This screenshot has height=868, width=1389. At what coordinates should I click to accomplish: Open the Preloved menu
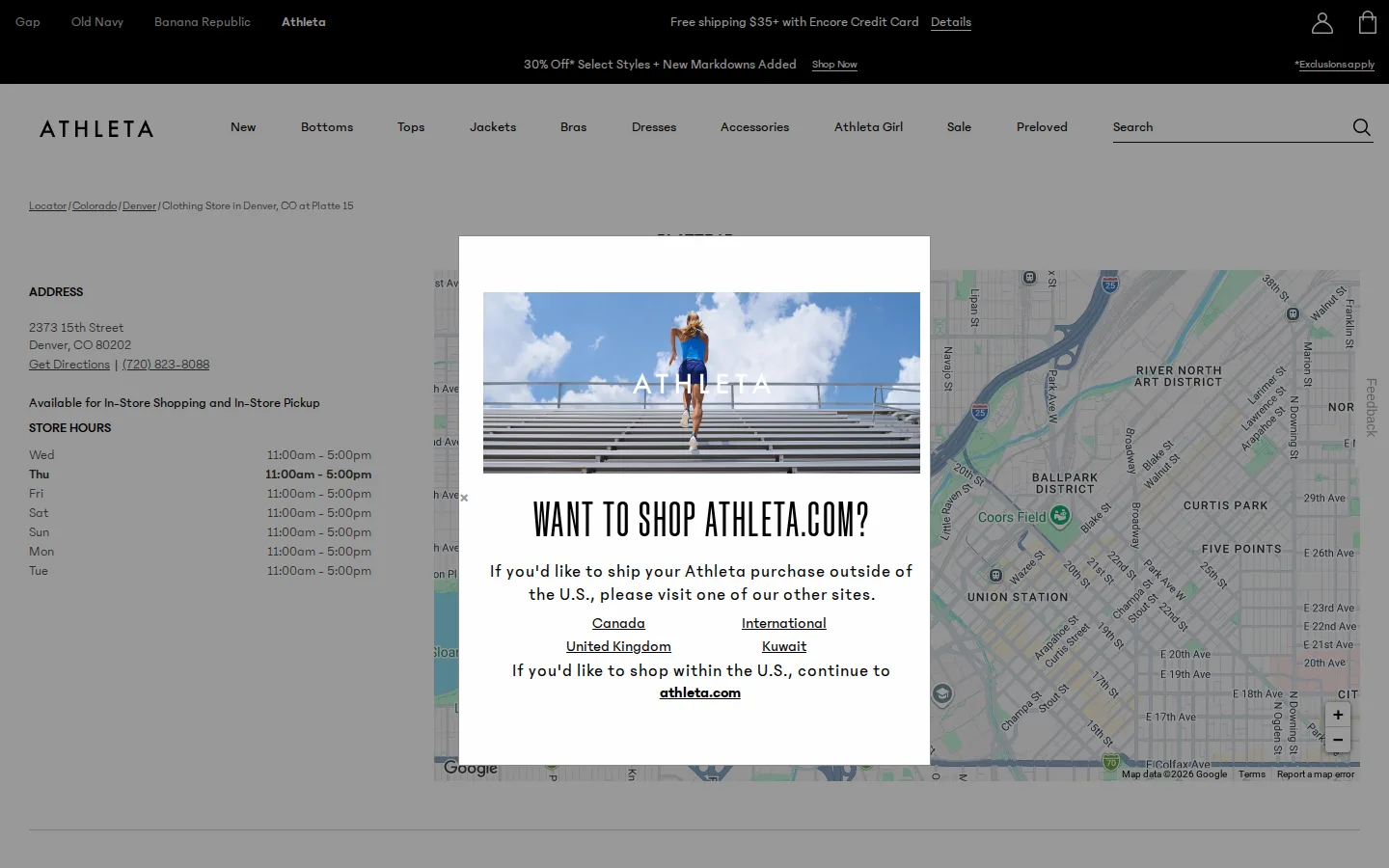tap(1042, 127)
